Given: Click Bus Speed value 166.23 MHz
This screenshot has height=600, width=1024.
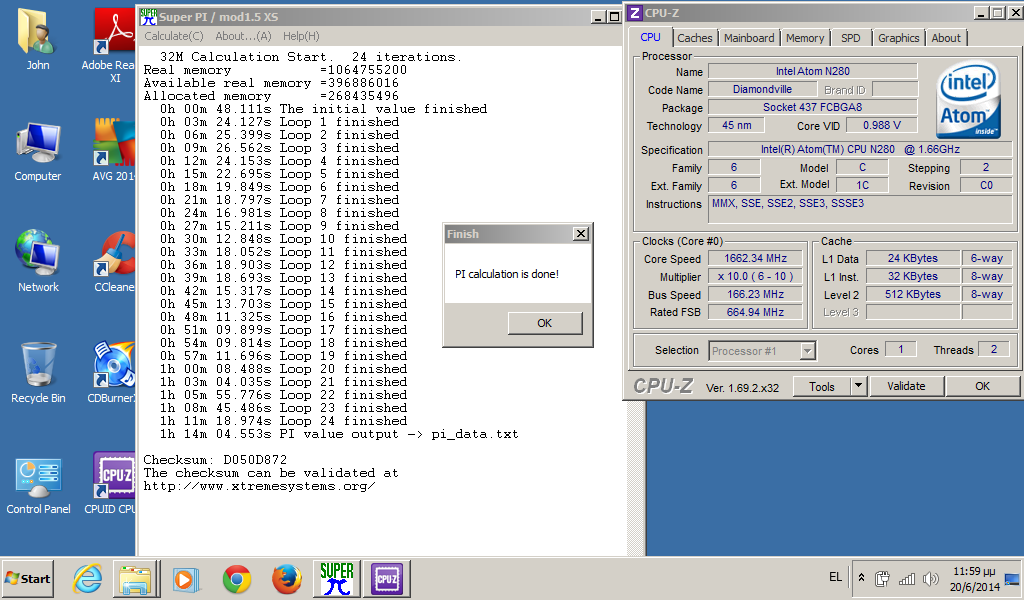Looking at the screenshot, I should 755,294.
